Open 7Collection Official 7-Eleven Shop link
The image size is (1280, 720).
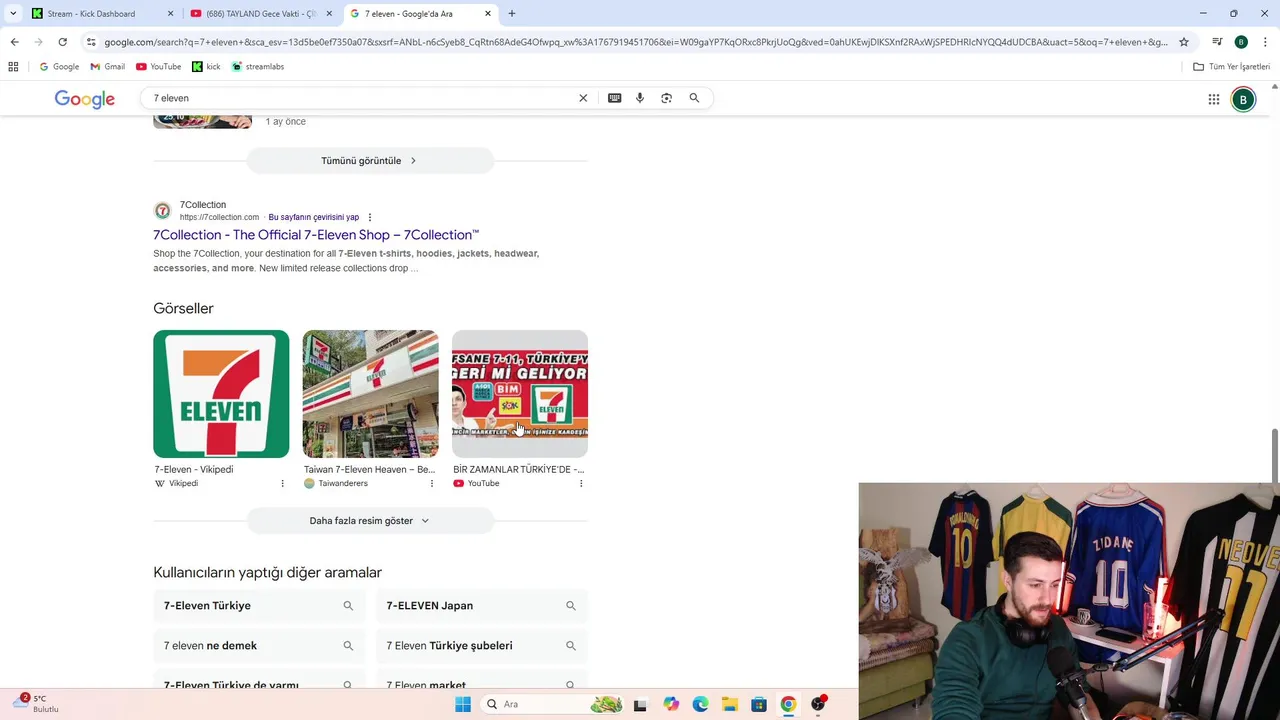click(x=316, y=235)
